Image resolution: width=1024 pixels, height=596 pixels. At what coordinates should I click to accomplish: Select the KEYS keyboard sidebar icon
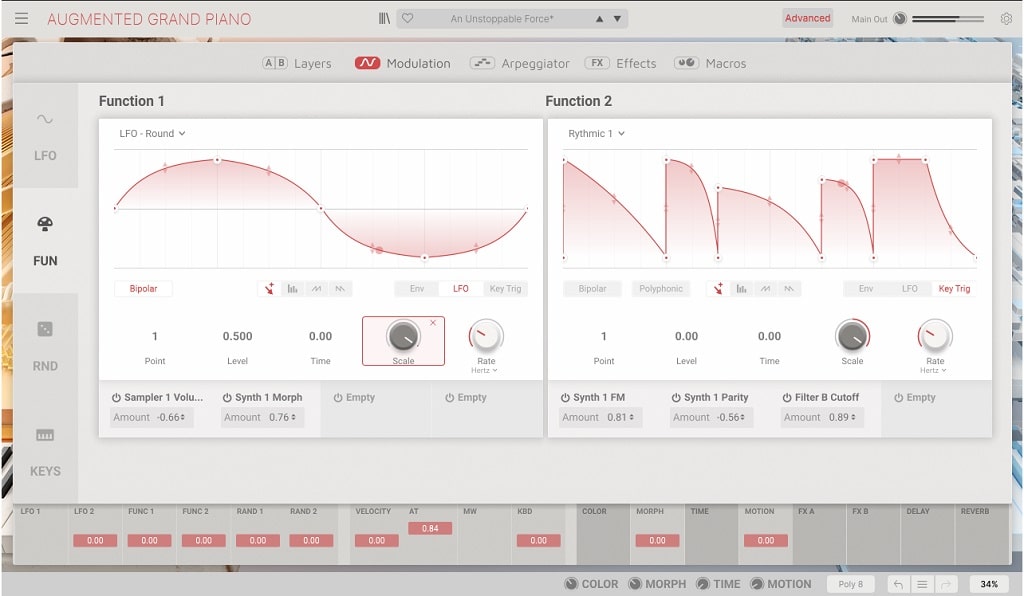coord(45,435)
